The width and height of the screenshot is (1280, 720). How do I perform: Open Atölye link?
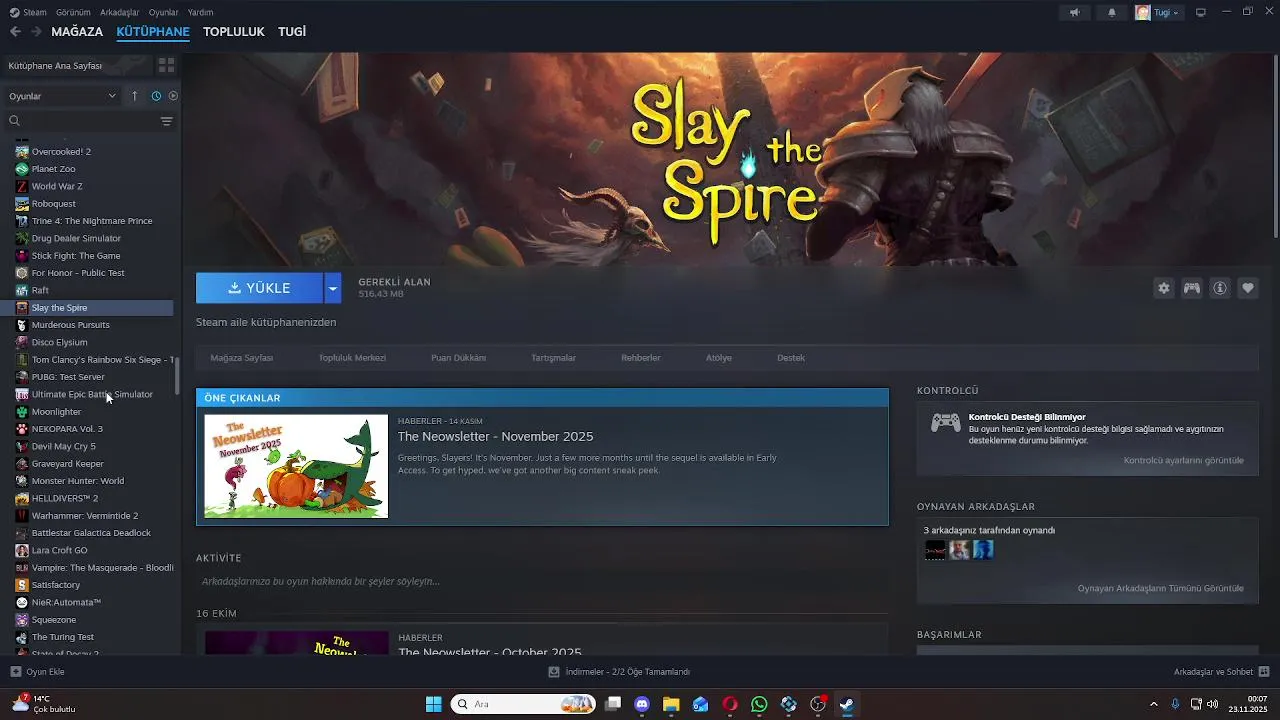[x=719, y=358]
